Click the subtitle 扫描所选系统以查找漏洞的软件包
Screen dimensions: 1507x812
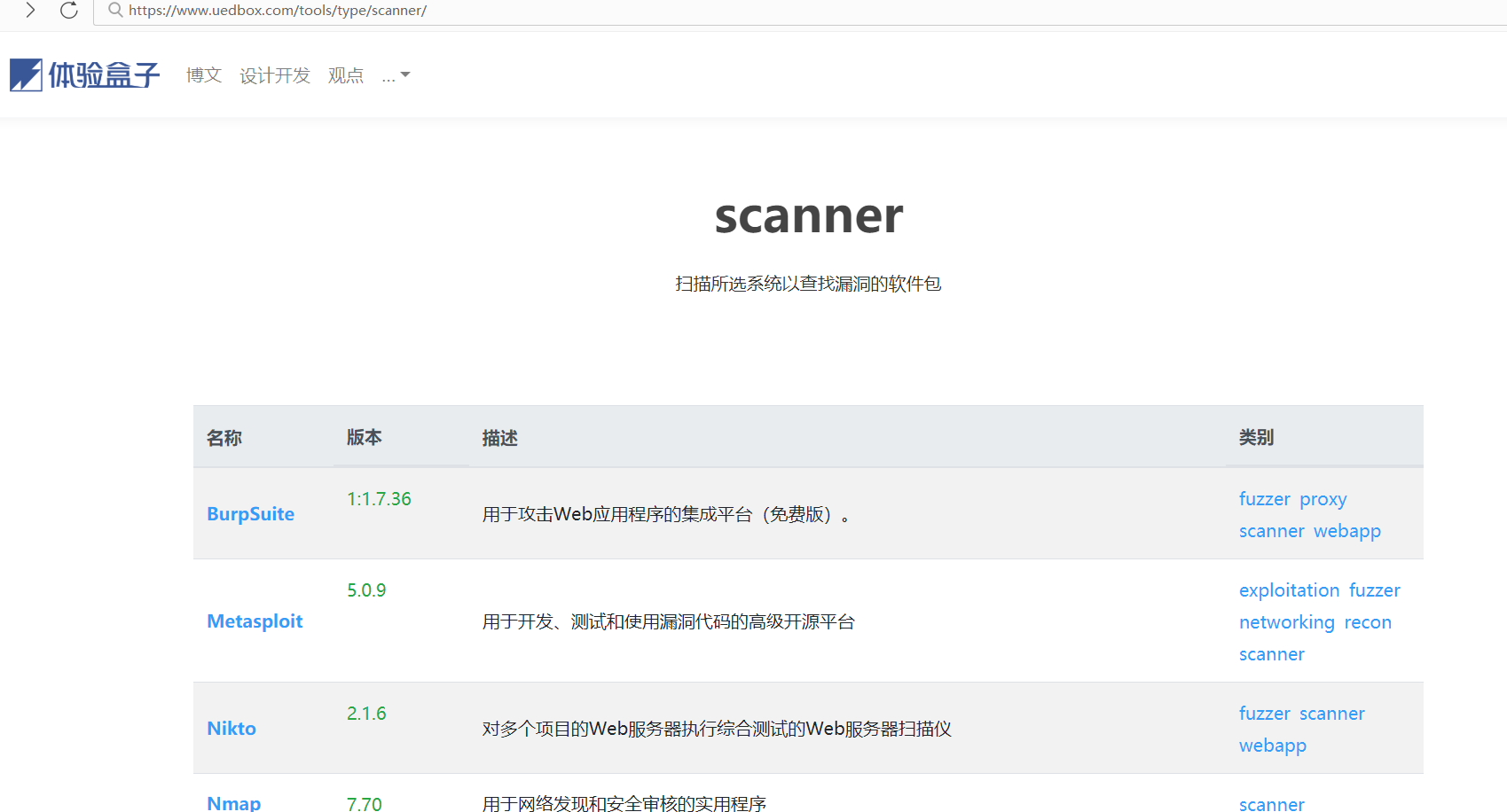click(x=808, y=284)
